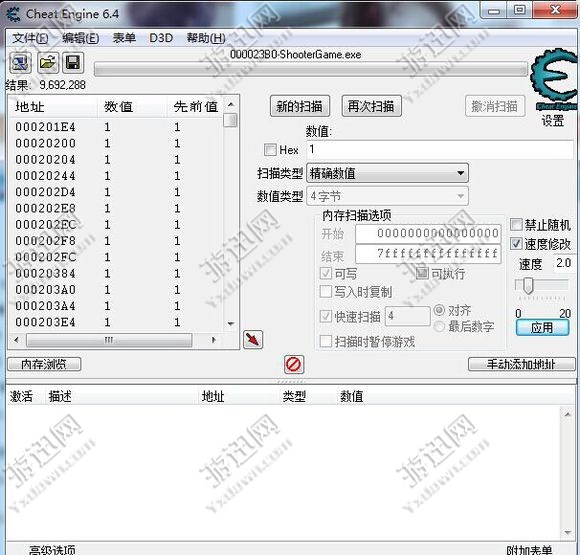Click the 再次扫描 button
The height and width of the screenshot is (555, 580).
tap(371, 107)
